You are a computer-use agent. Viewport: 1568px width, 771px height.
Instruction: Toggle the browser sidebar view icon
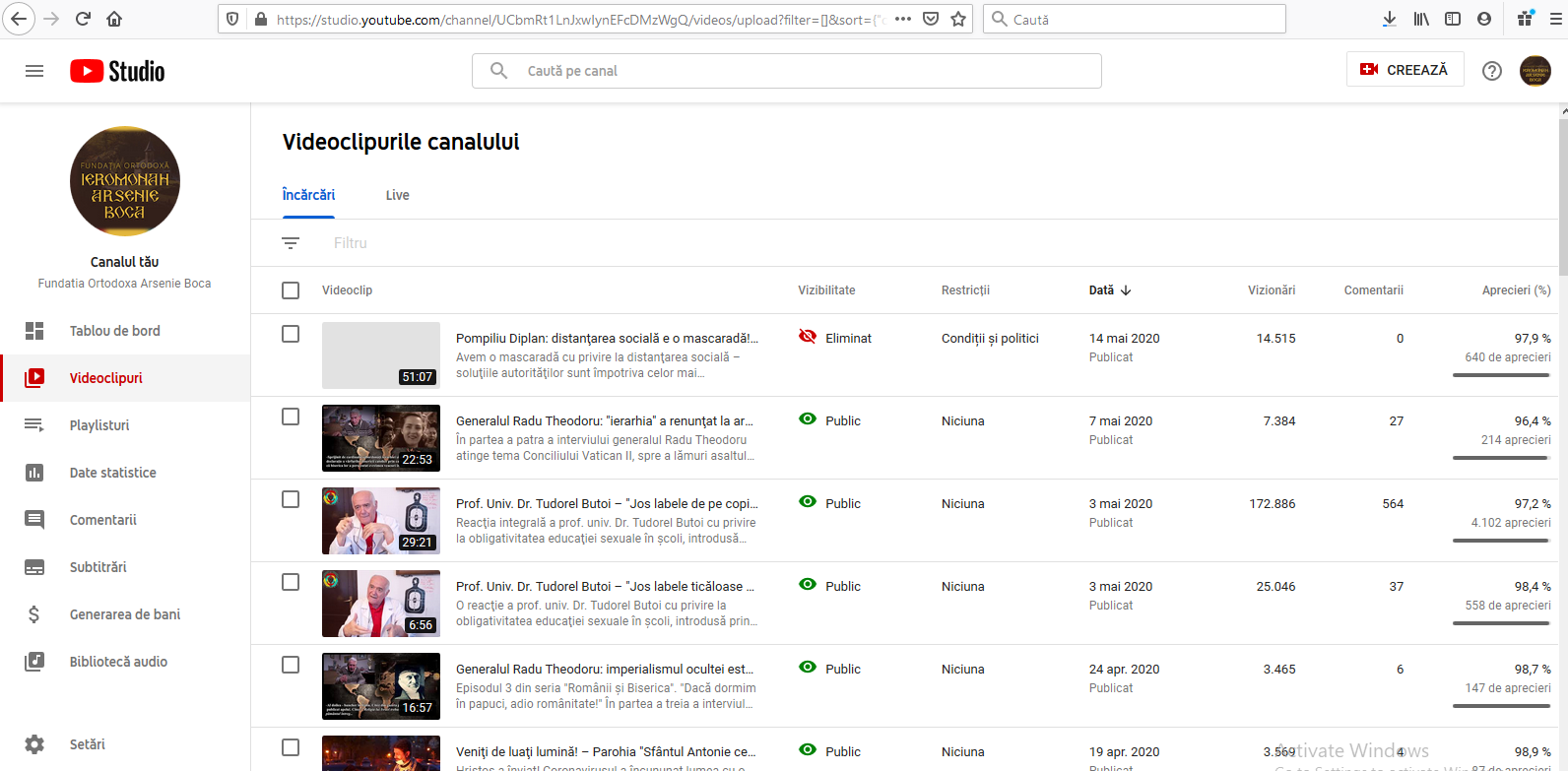(1453, 19)
